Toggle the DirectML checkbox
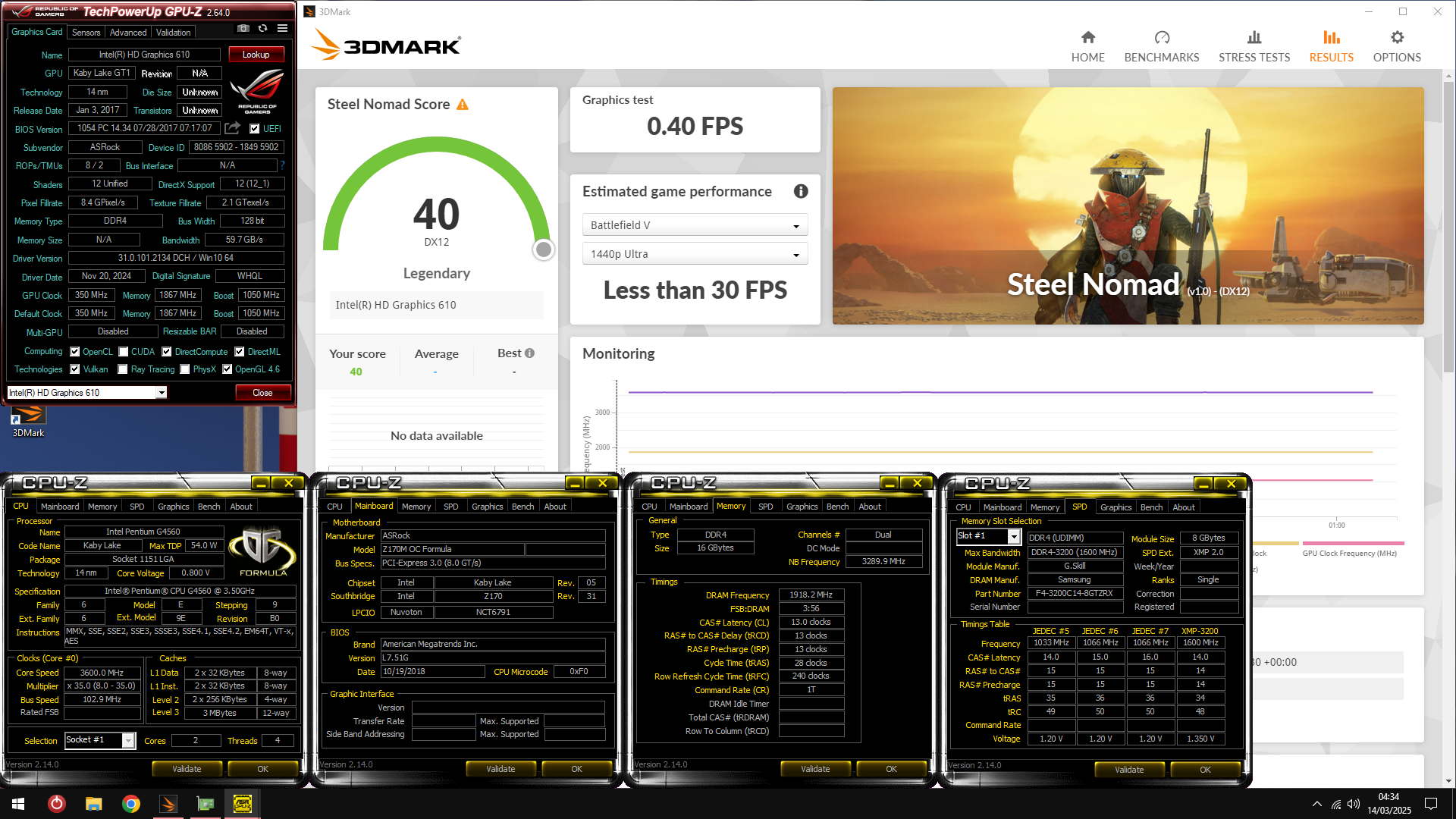The width and height of the screenshot is (1456, 819). (240, 352)
